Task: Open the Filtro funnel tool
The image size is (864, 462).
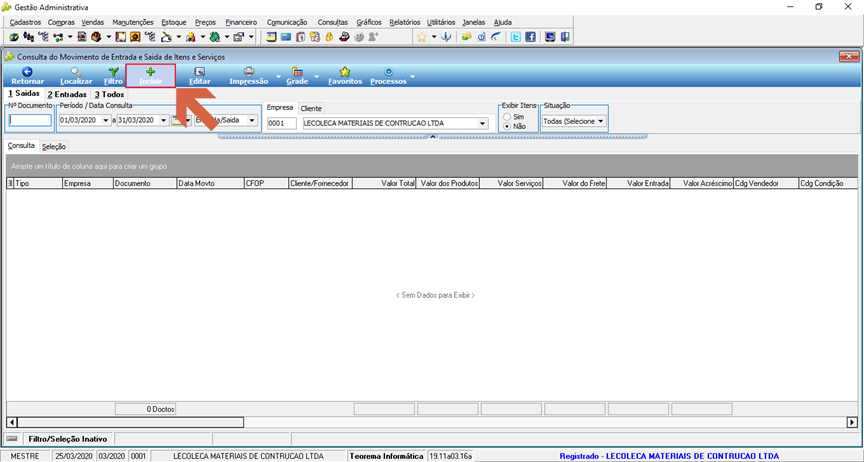Action: [114, 76]
